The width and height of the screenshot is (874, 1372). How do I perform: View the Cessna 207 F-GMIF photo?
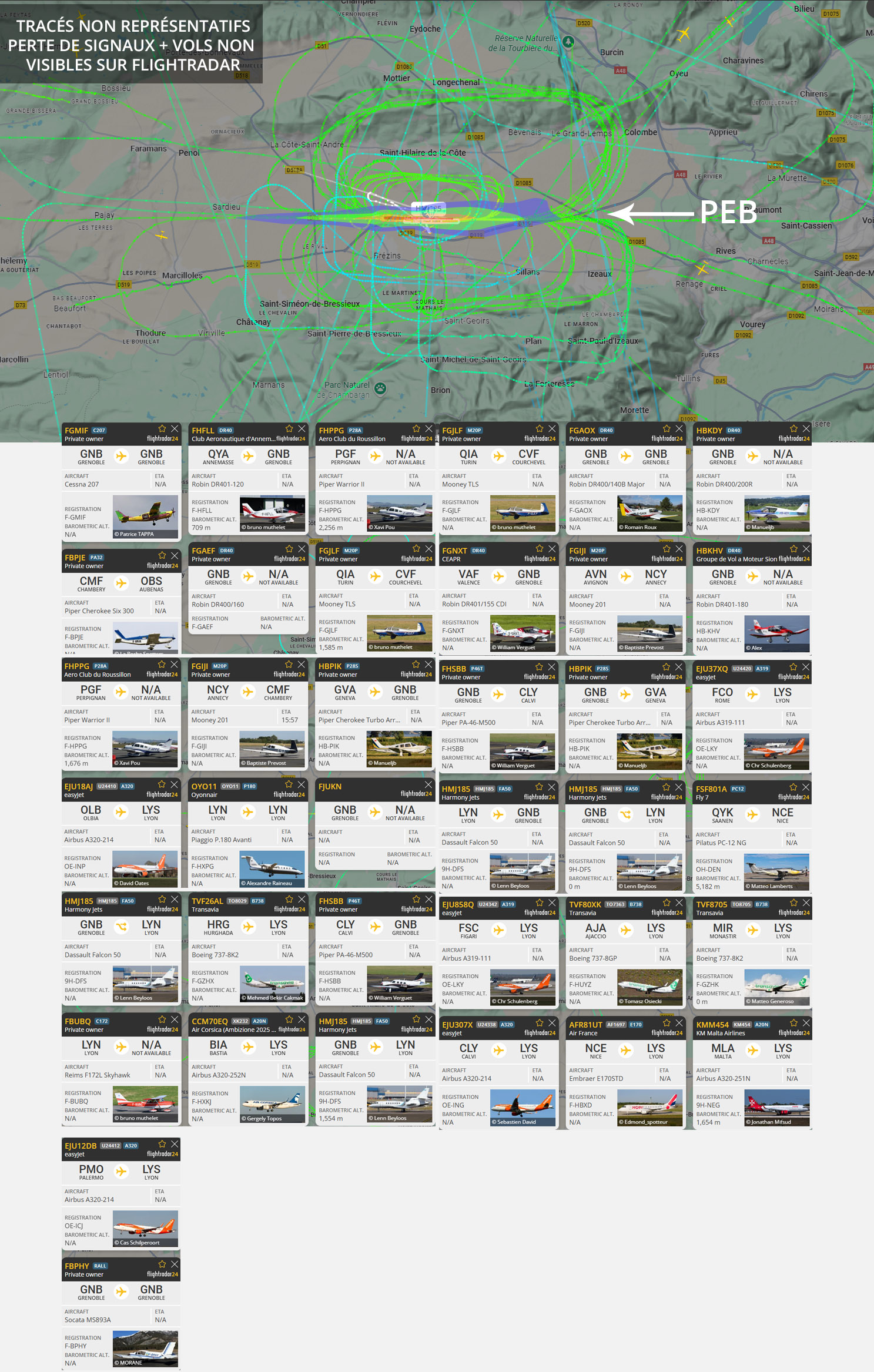click(x=145, y=516)
